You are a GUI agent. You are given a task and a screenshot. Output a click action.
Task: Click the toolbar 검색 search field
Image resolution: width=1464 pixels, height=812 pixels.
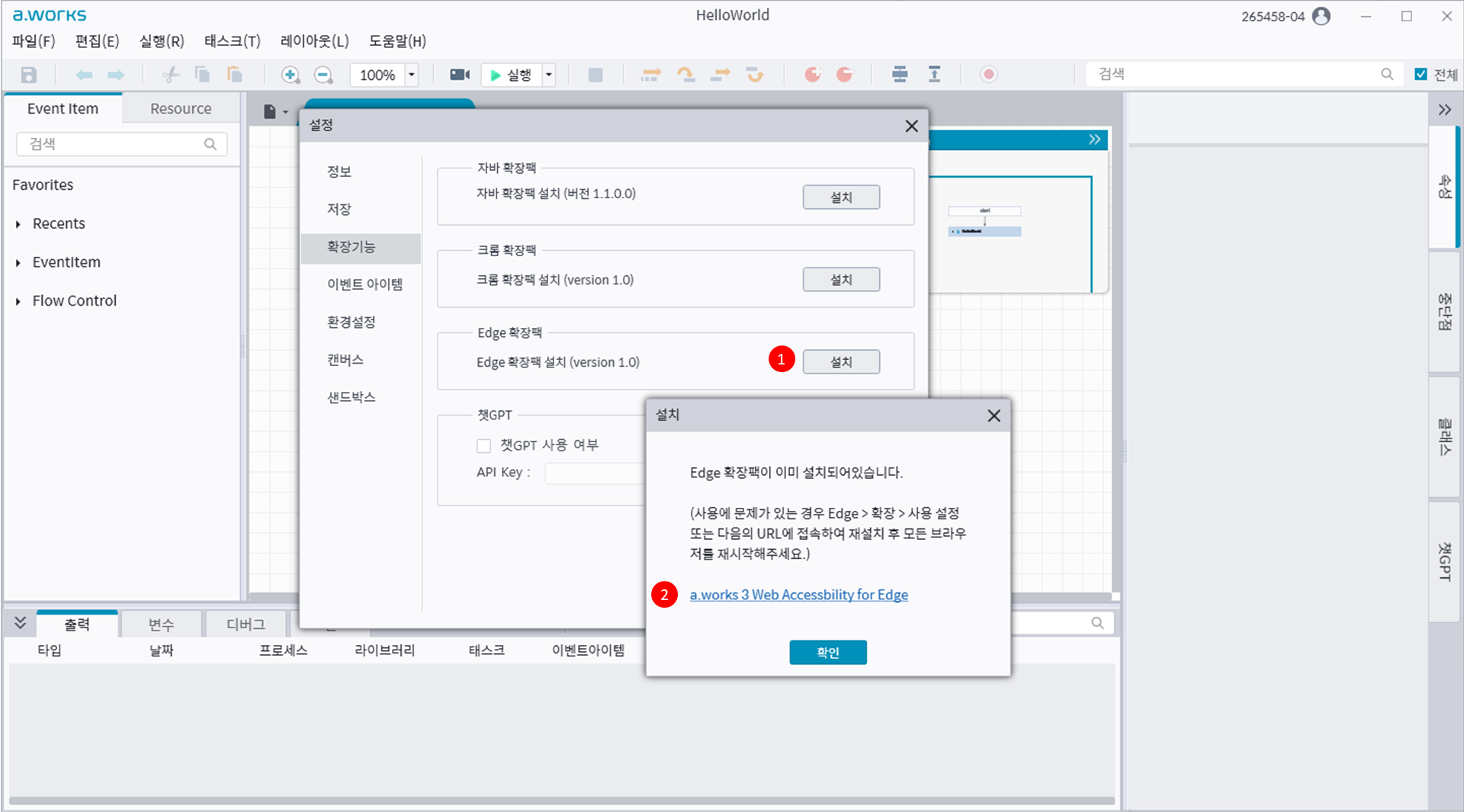click(x=1243, y=74)
